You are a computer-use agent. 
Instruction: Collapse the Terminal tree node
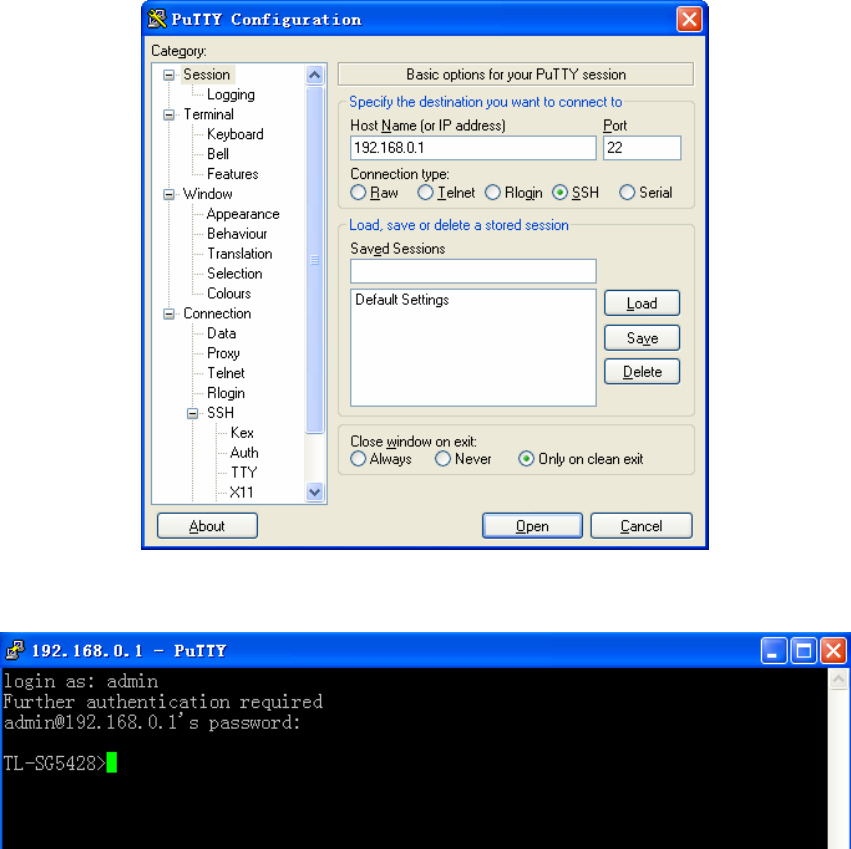169,115
